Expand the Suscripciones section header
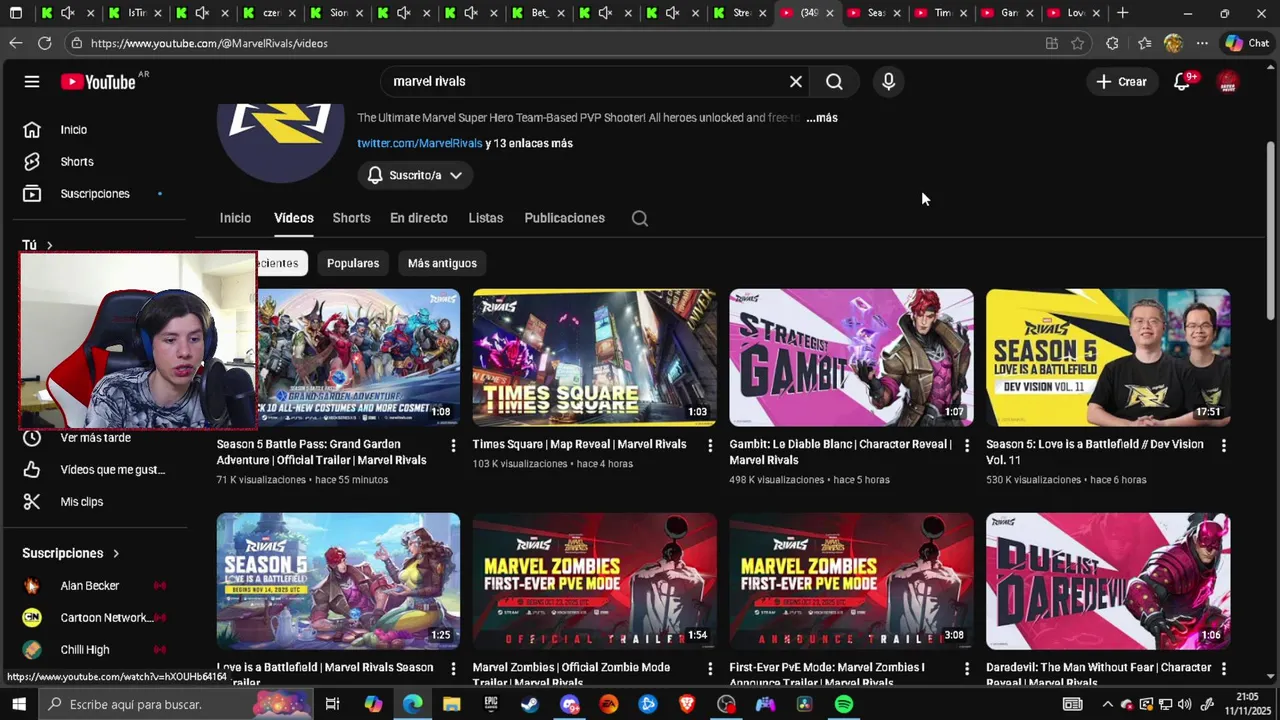The height and width of the screenshot is (720, 1280). [x=71, y=553]
